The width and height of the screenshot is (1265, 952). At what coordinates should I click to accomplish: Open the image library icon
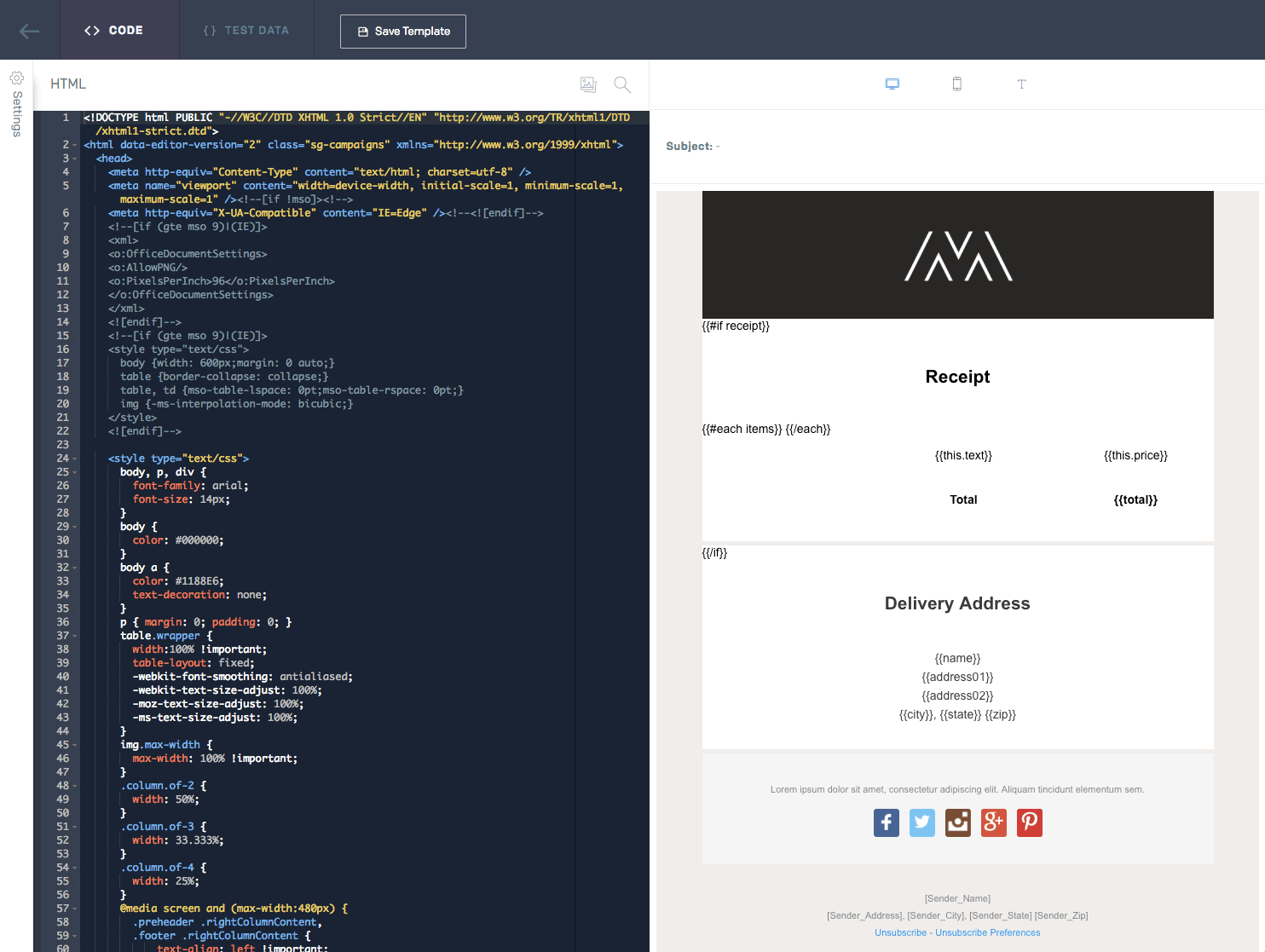click(588, 84)
